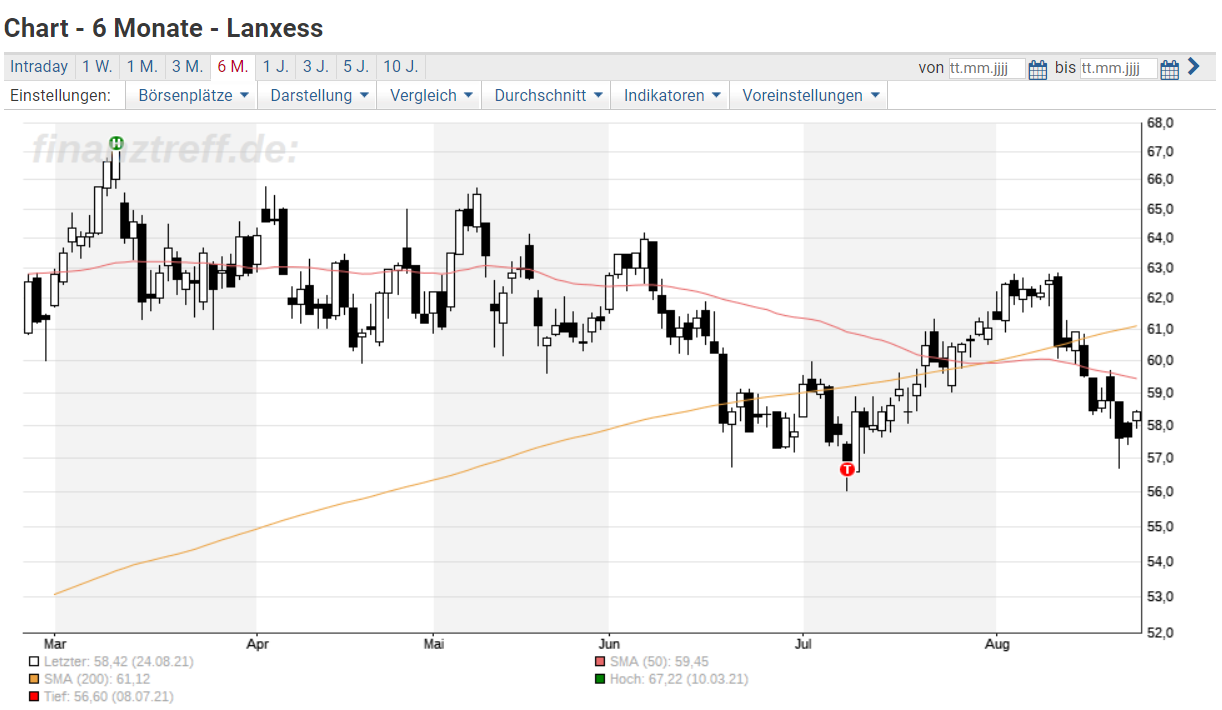Click the pink SMA (50) legend swatch
Image resolution: width=1222 pixels, height=710 pixels.
point(600,662)
